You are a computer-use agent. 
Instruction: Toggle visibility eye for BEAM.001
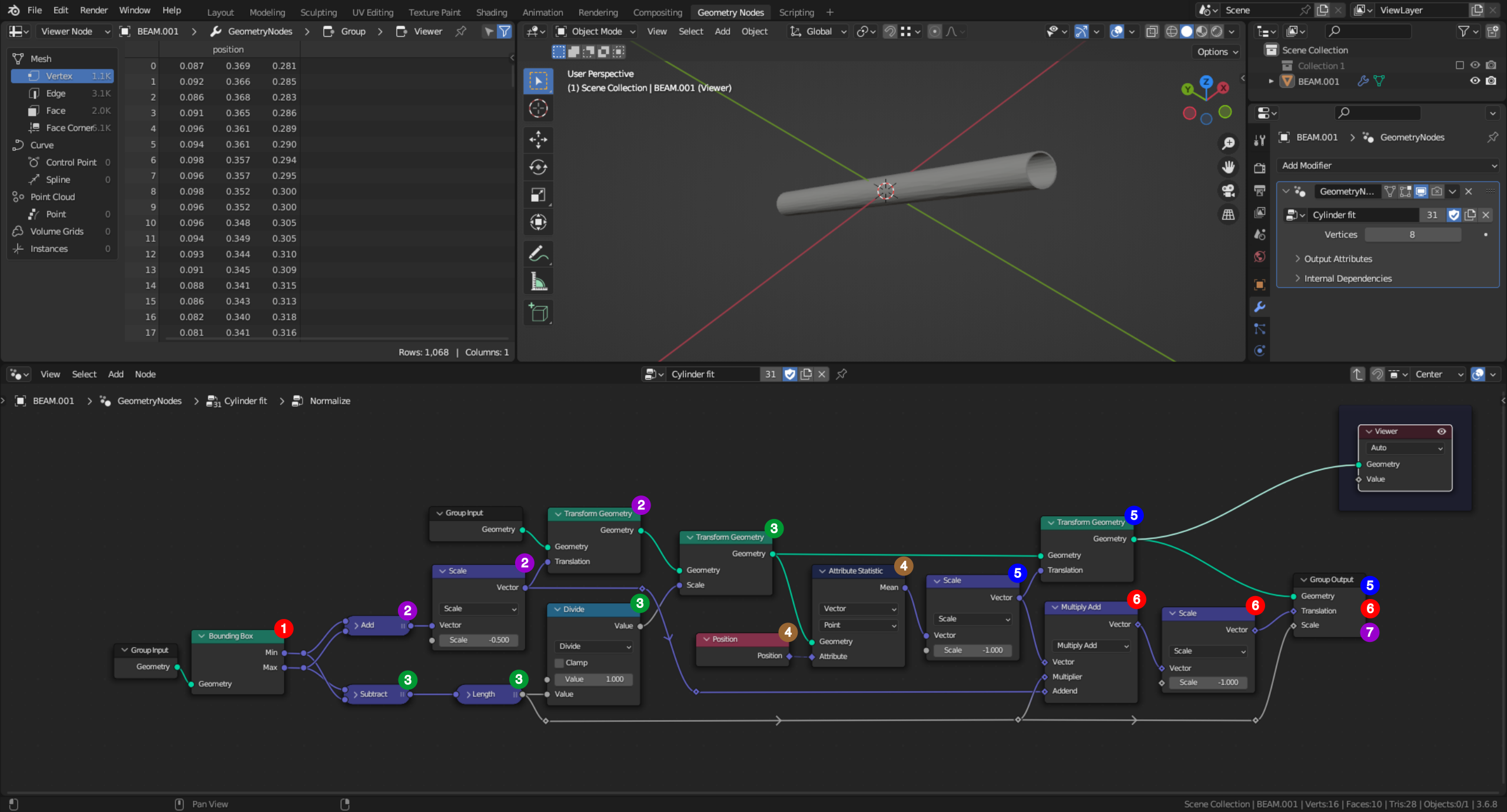click(1475, 81)
